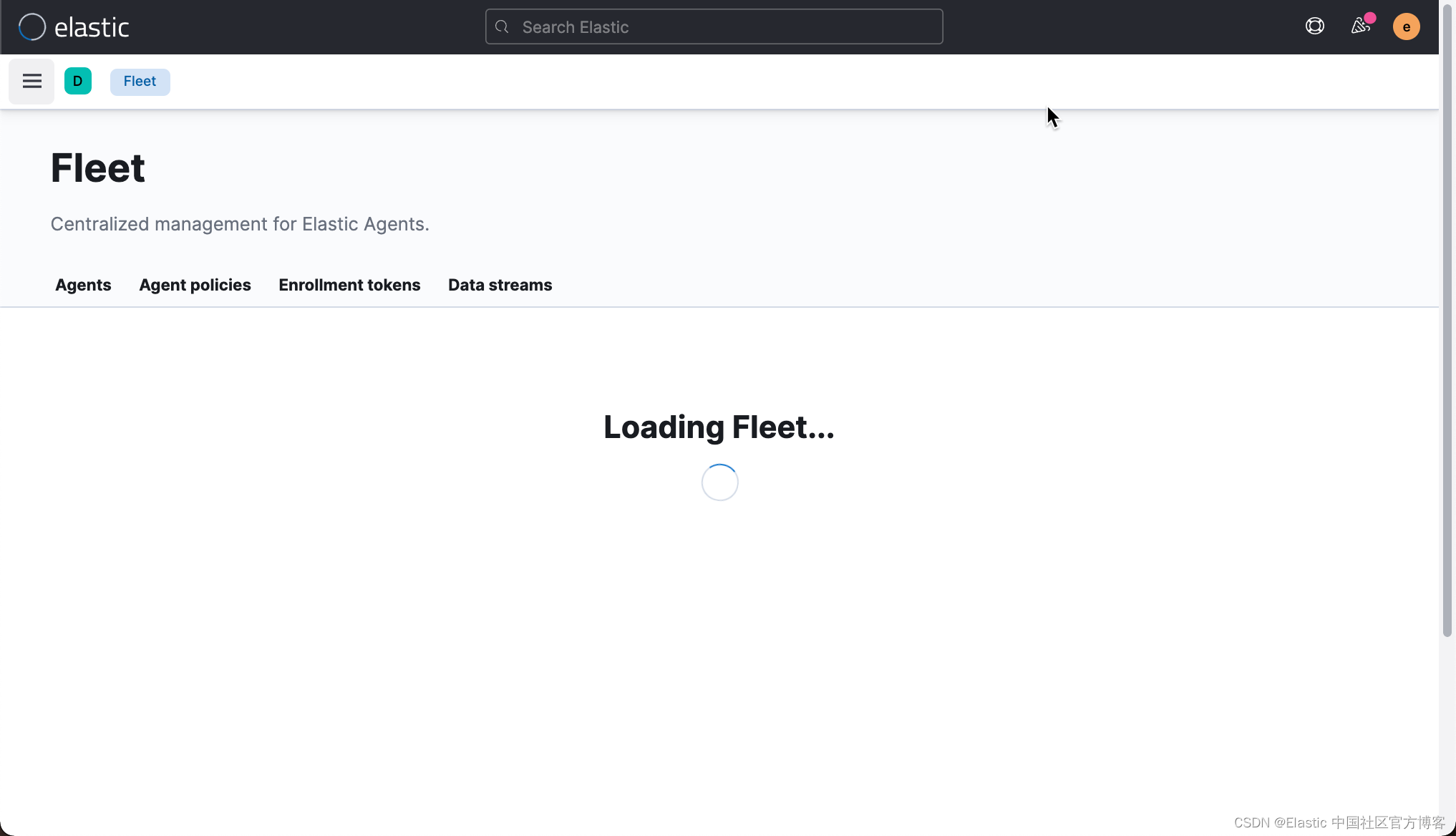Click the elastic wordmark text
Screen dimensions: 1456x836
tap(92, 27)
